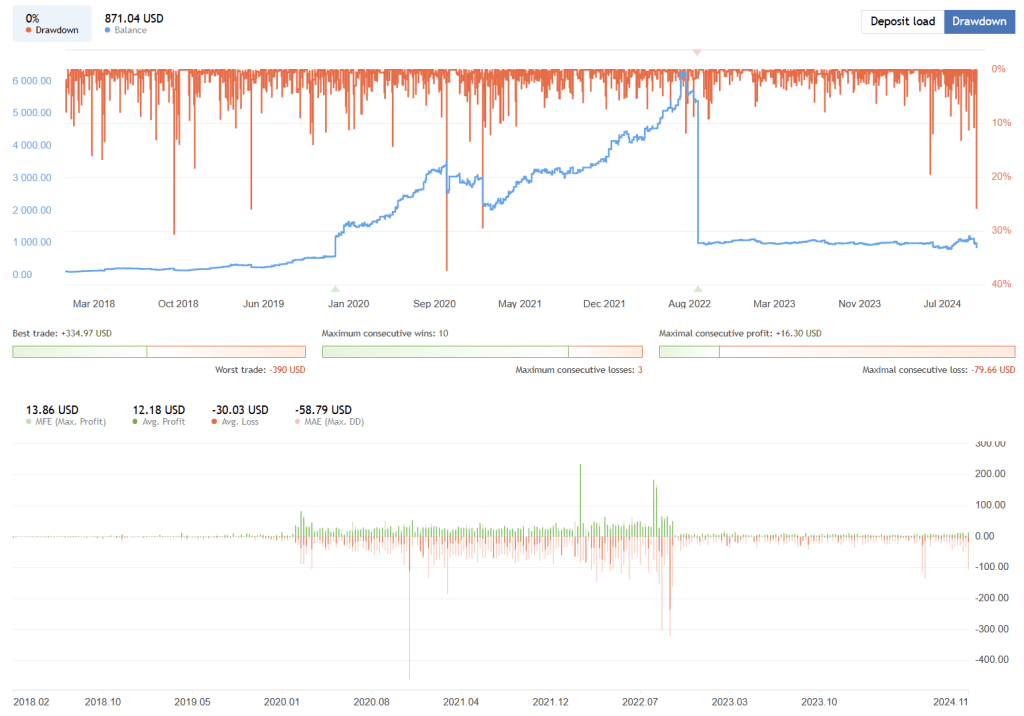
Task: Click the Worst trade red bar segment
Action: tap(226, 351)
